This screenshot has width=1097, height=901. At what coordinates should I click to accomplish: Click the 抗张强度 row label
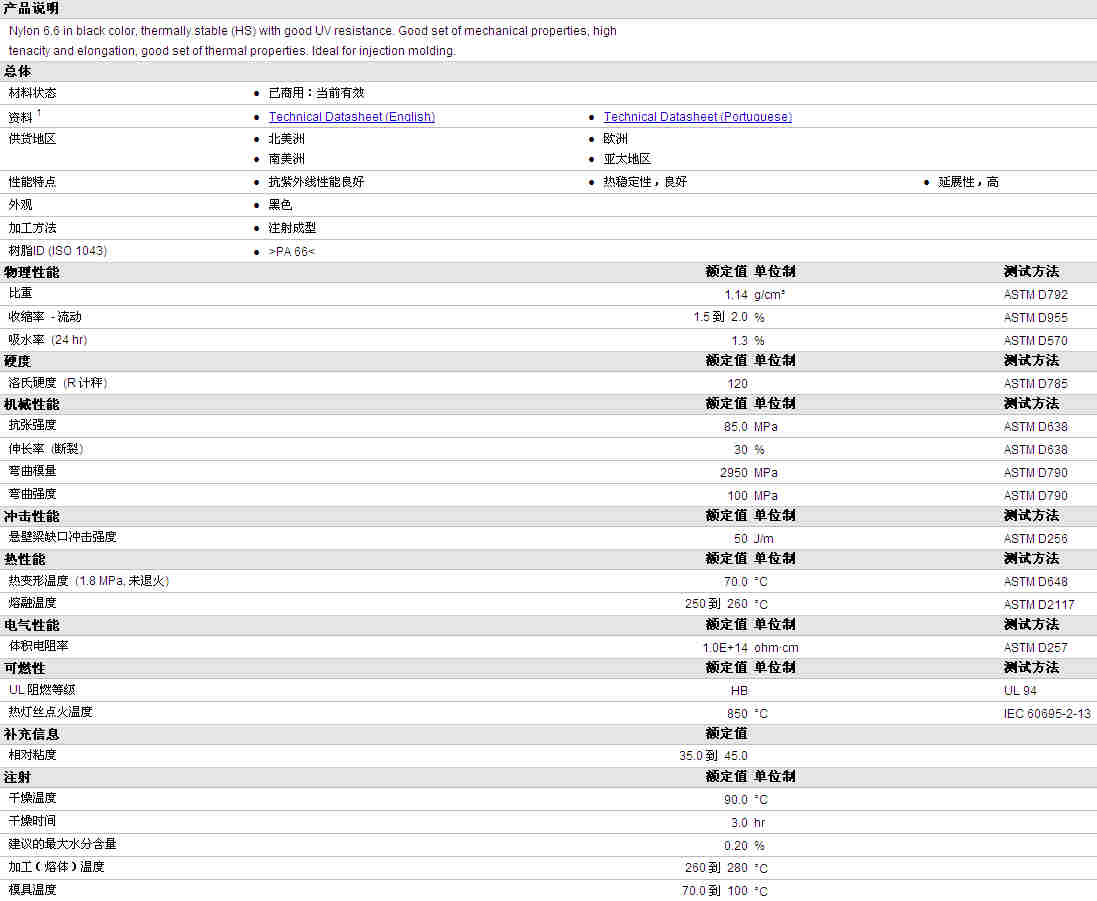[x=32, y=425]
